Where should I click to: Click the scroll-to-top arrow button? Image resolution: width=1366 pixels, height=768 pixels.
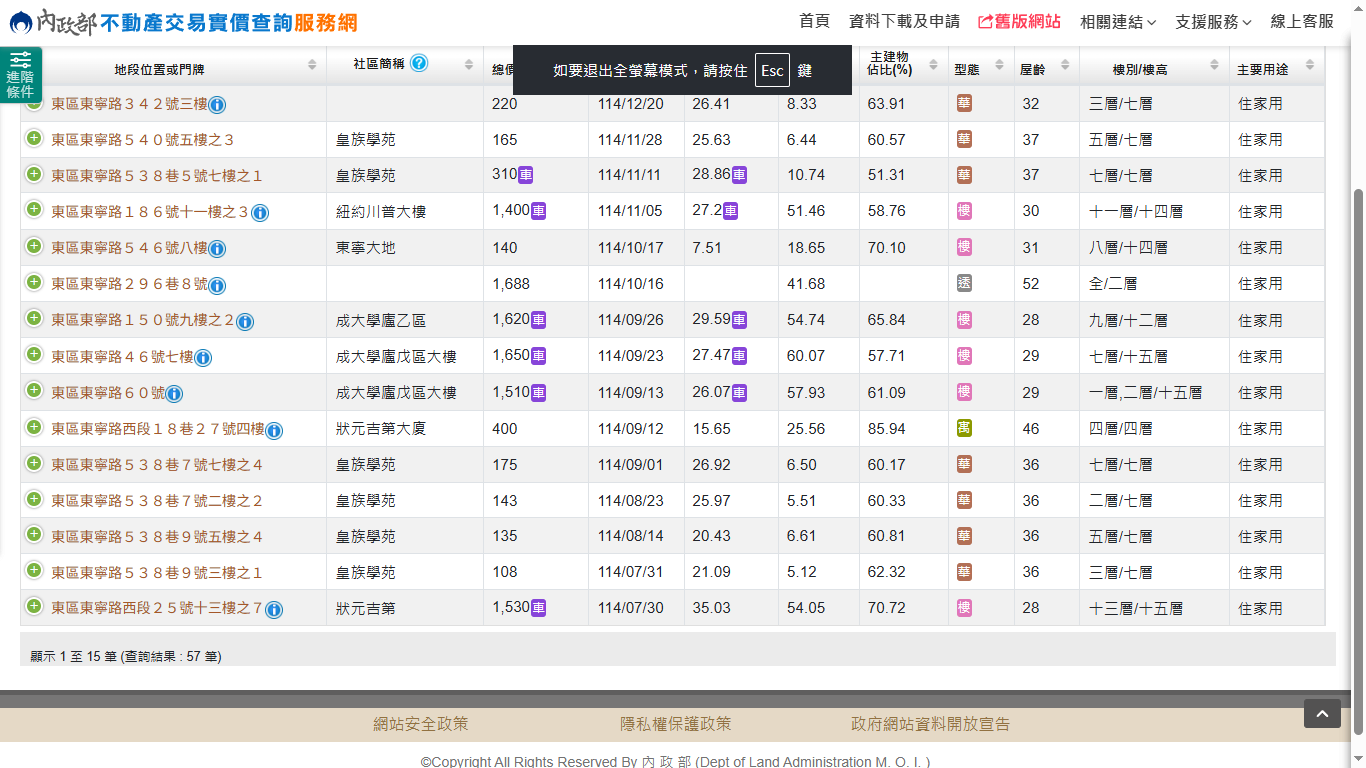(x=1322, y=713)
